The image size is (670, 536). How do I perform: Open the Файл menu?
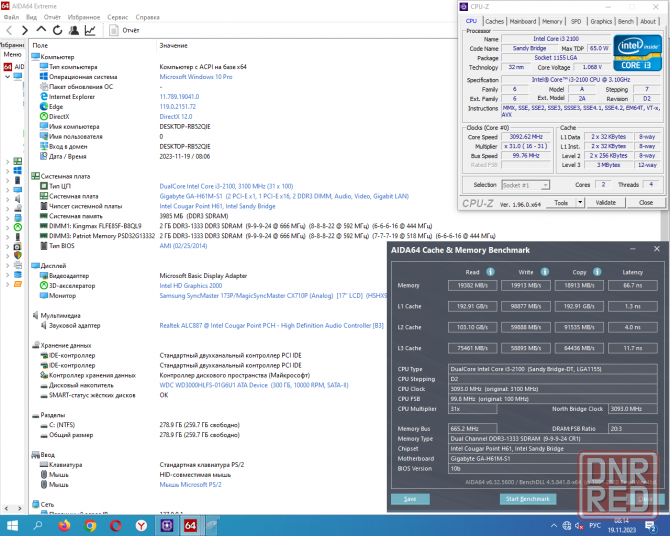click(x=12, y=17)
